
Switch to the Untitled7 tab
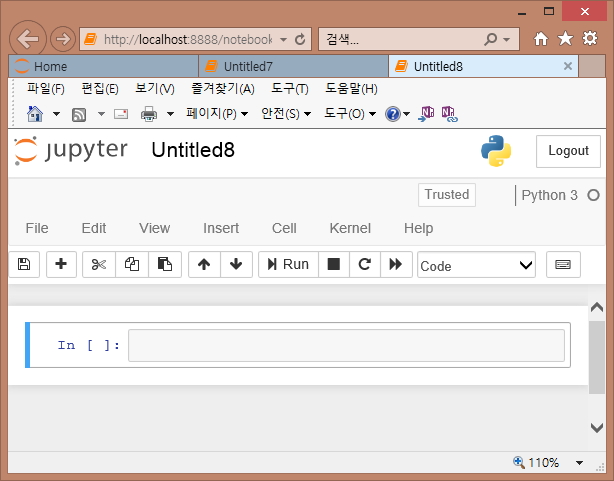click(294, 66)
